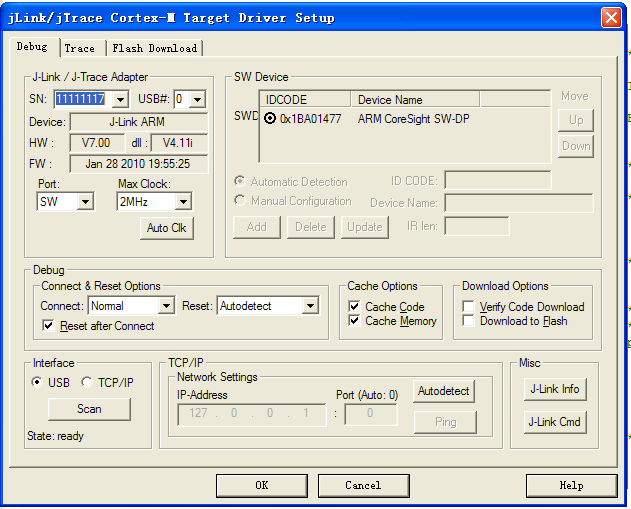This screenshot has height=509, width=631.
Task: Expand the Max Clock 2MHz dropdown
Action: pyautogui.click(x=183, y=202)
